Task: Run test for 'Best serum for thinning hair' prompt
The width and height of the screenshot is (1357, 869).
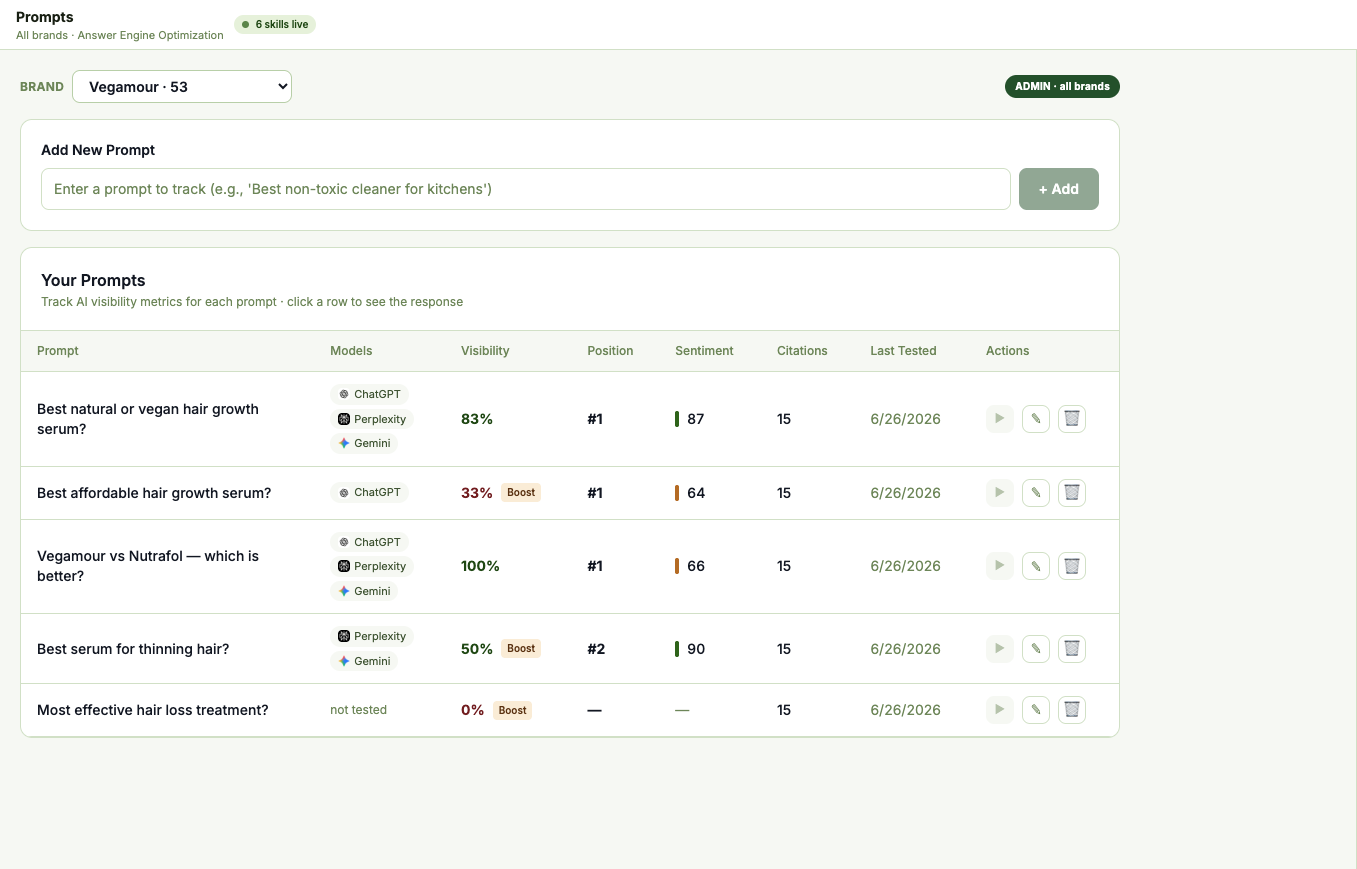Action: (x=1000, y=649)
